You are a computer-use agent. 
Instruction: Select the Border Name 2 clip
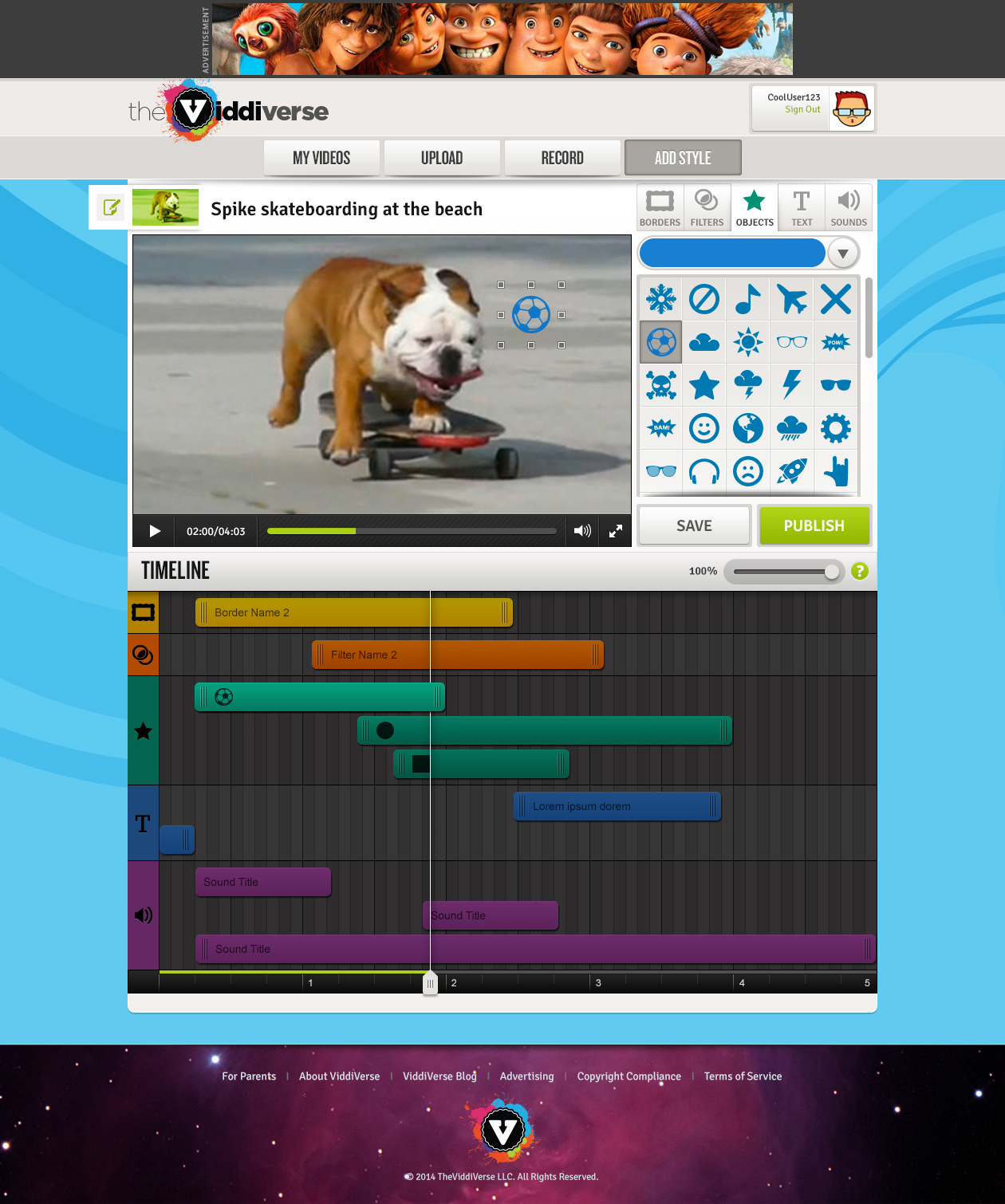pyautogui.click(x=354, y=612)
